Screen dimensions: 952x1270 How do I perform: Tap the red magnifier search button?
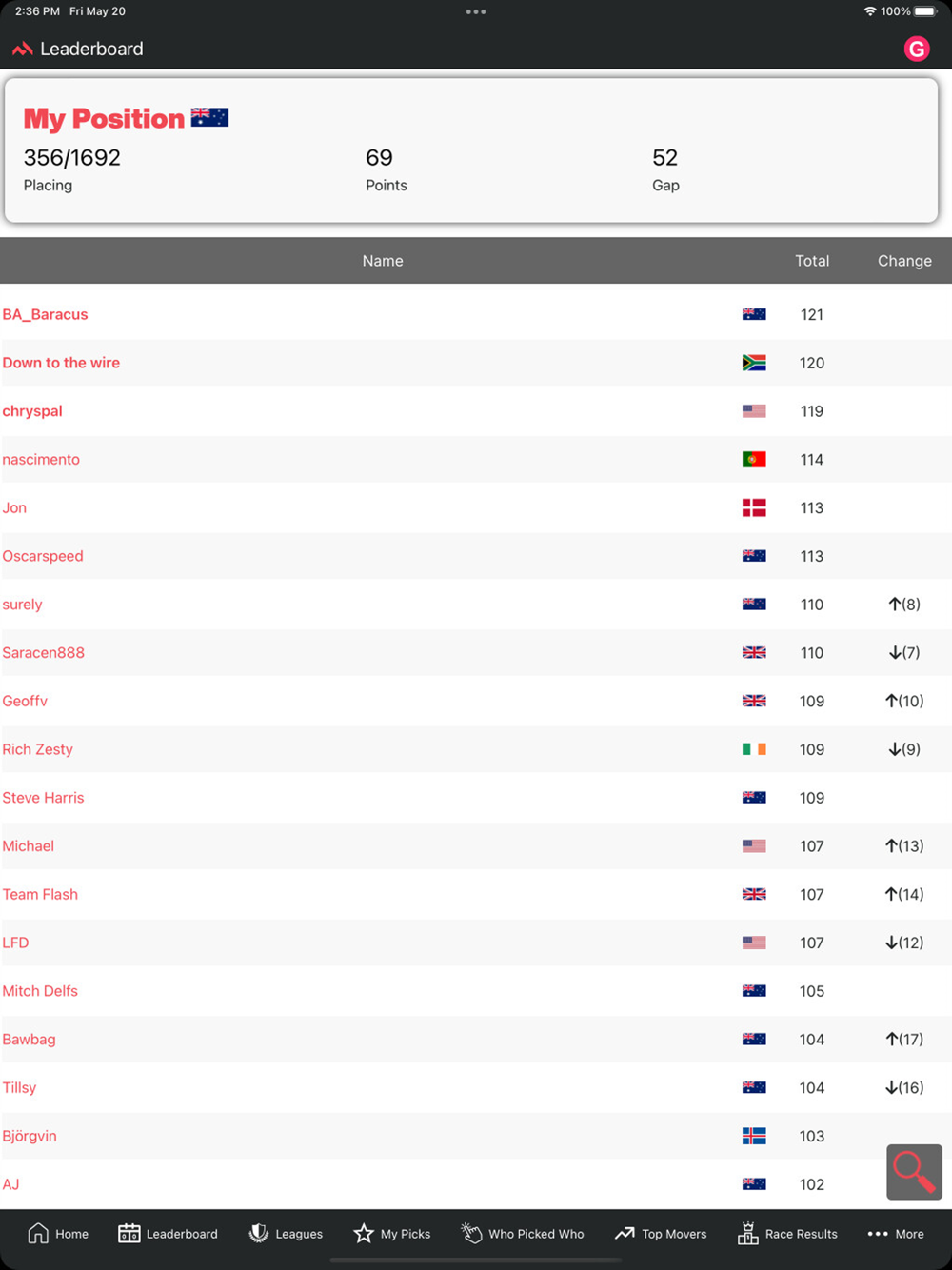(x=914, y=1172)
